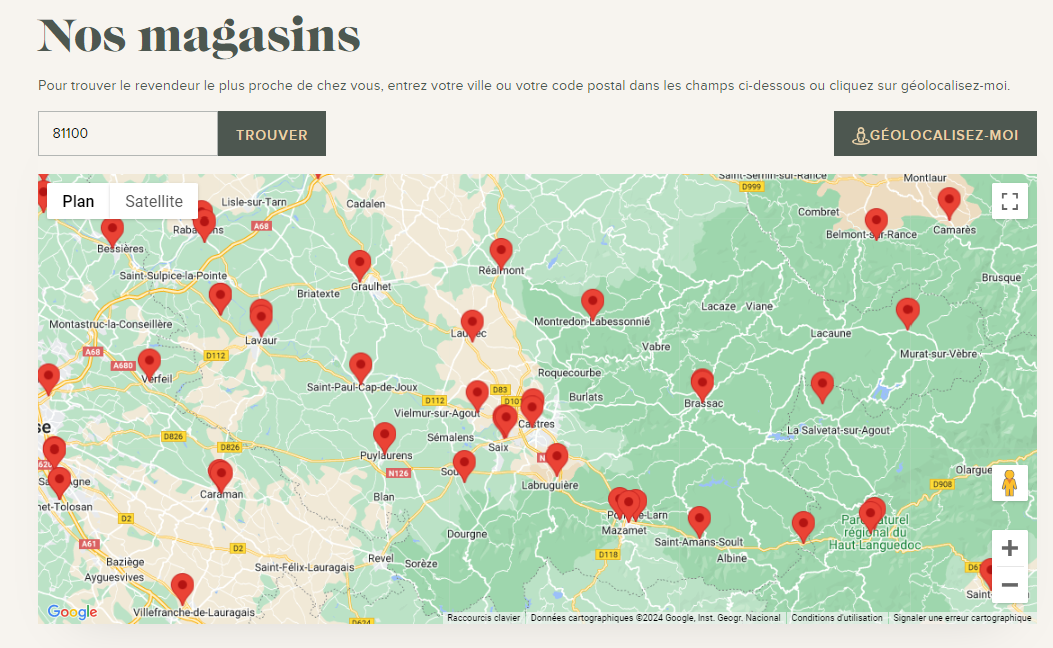Select the marker at Montredon-Labessonnié

coord(592,304)
